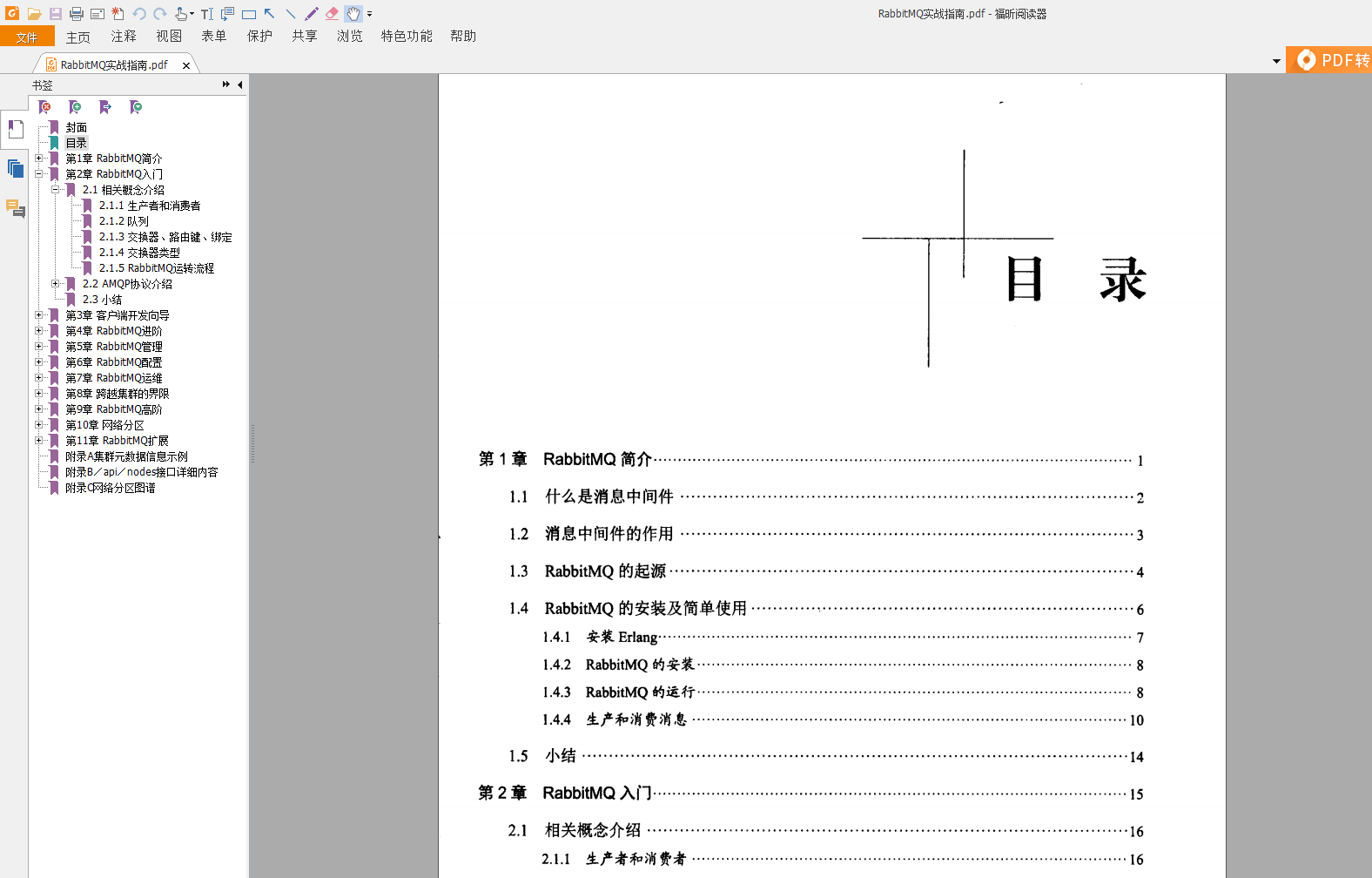1372x878 pixels.
Task: Select the rectangle drawing tool
Action: click(249, 14)
